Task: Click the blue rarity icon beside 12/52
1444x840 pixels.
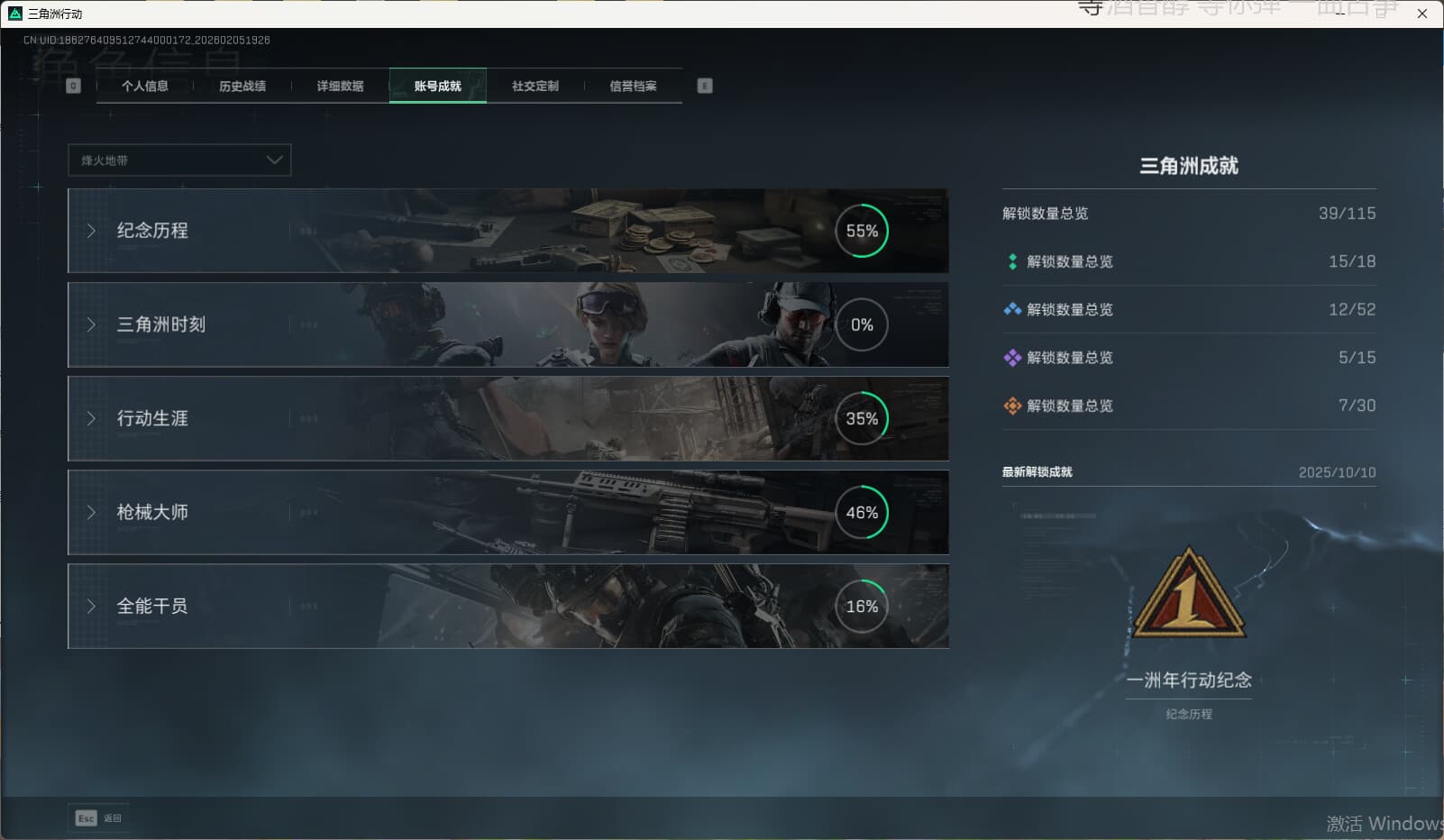Action: pos(1011,309)
